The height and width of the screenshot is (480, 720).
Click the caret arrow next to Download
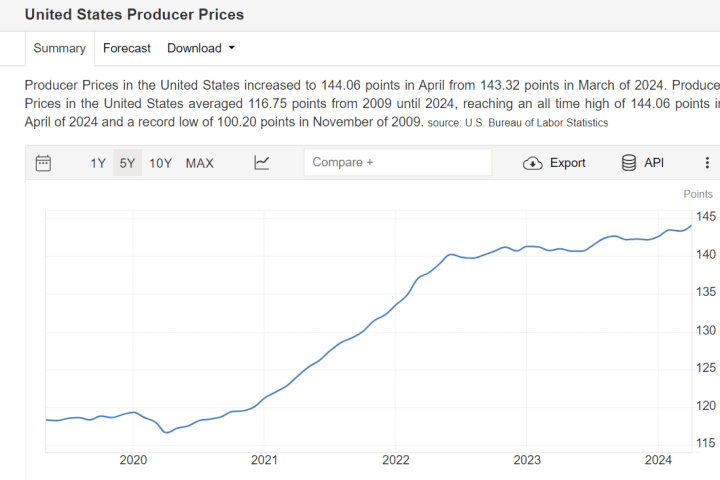[x=232, y=48]
